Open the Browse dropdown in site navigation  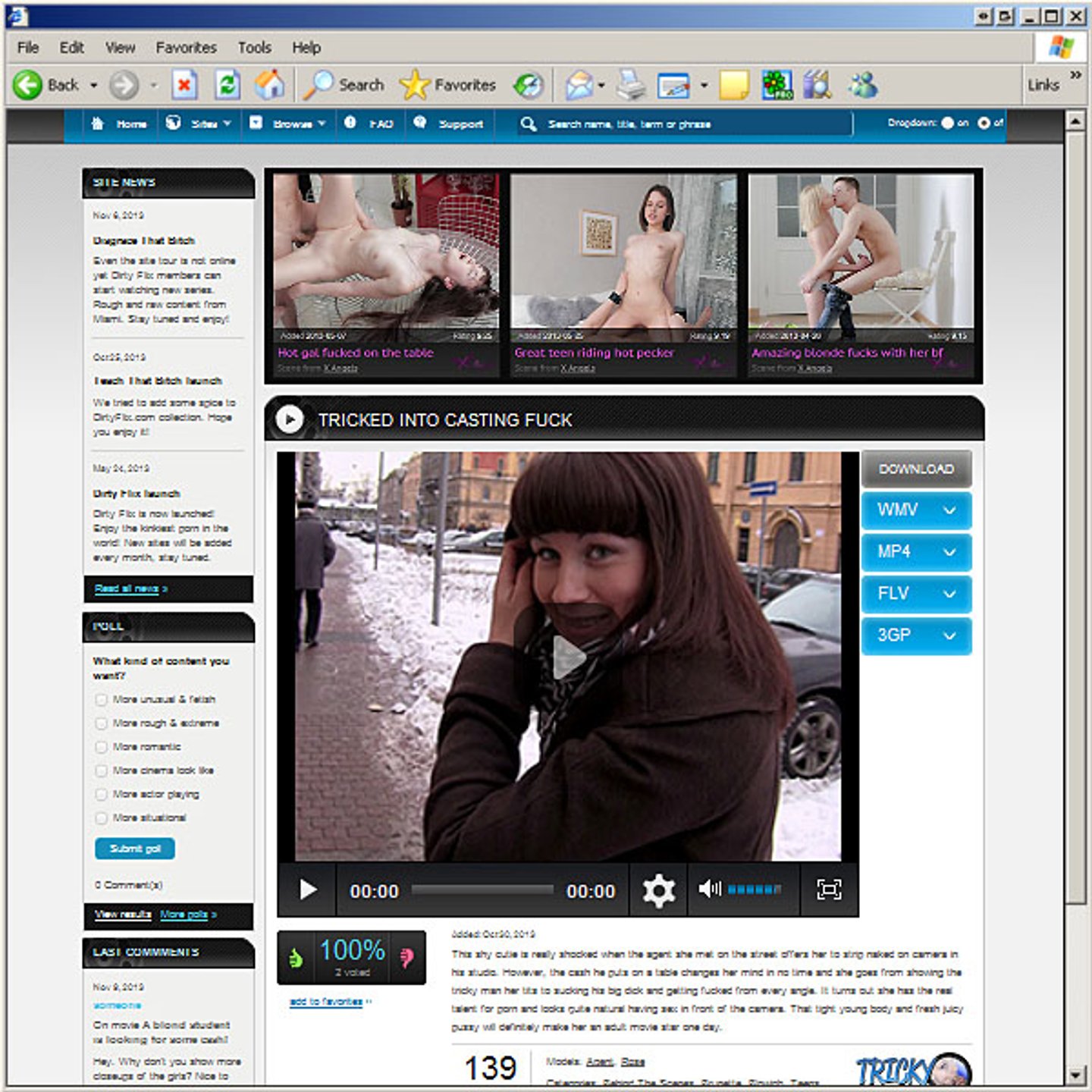click(x=290, y=124)
